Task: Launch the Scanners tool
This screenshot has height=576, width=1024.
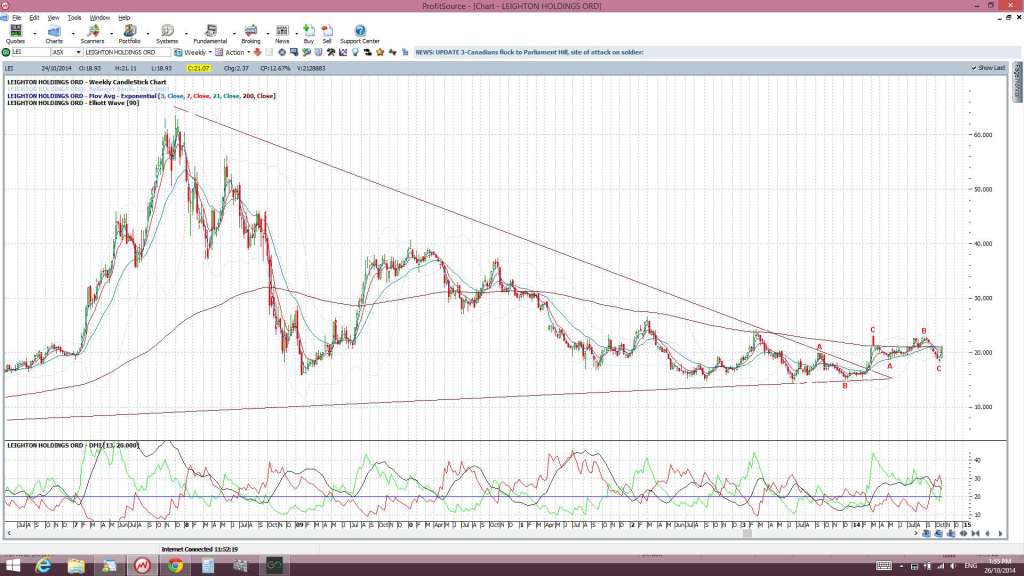Action: point(92,33)
